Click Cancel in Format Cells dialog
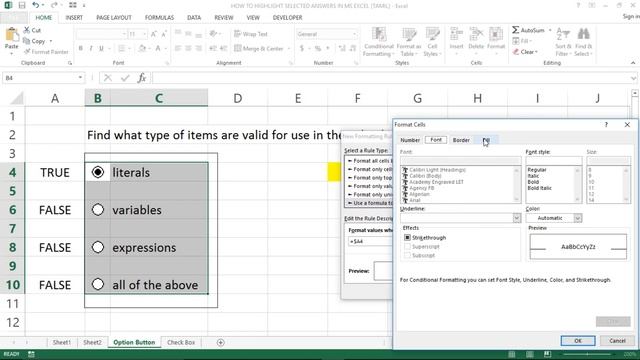 click(x=617, y=340)
